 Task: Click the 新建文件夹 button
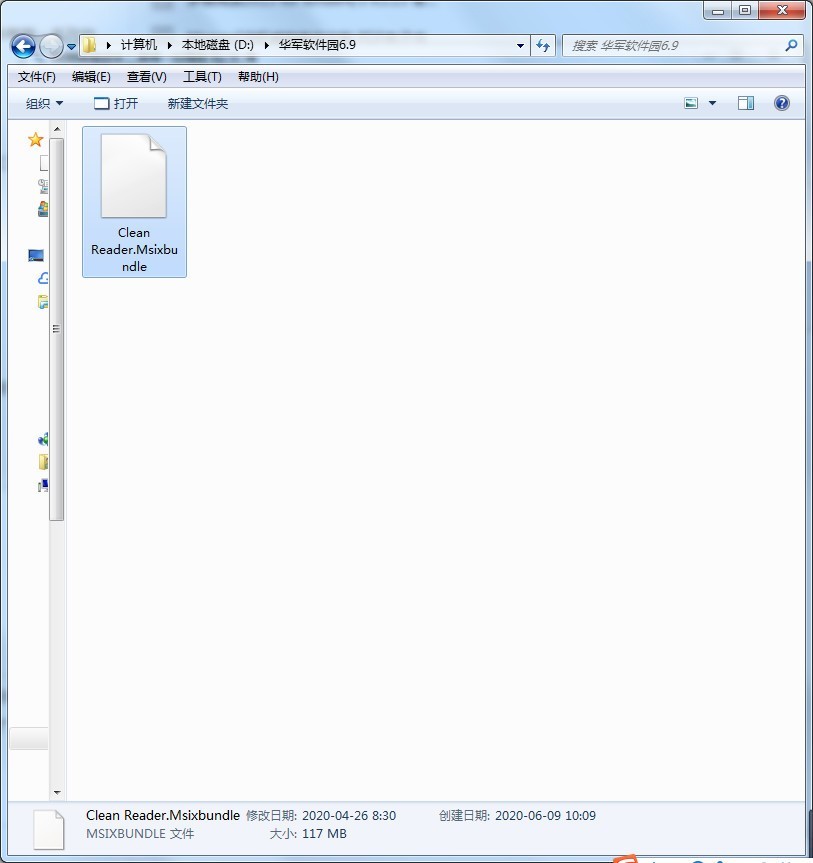(x=198, y=103)
